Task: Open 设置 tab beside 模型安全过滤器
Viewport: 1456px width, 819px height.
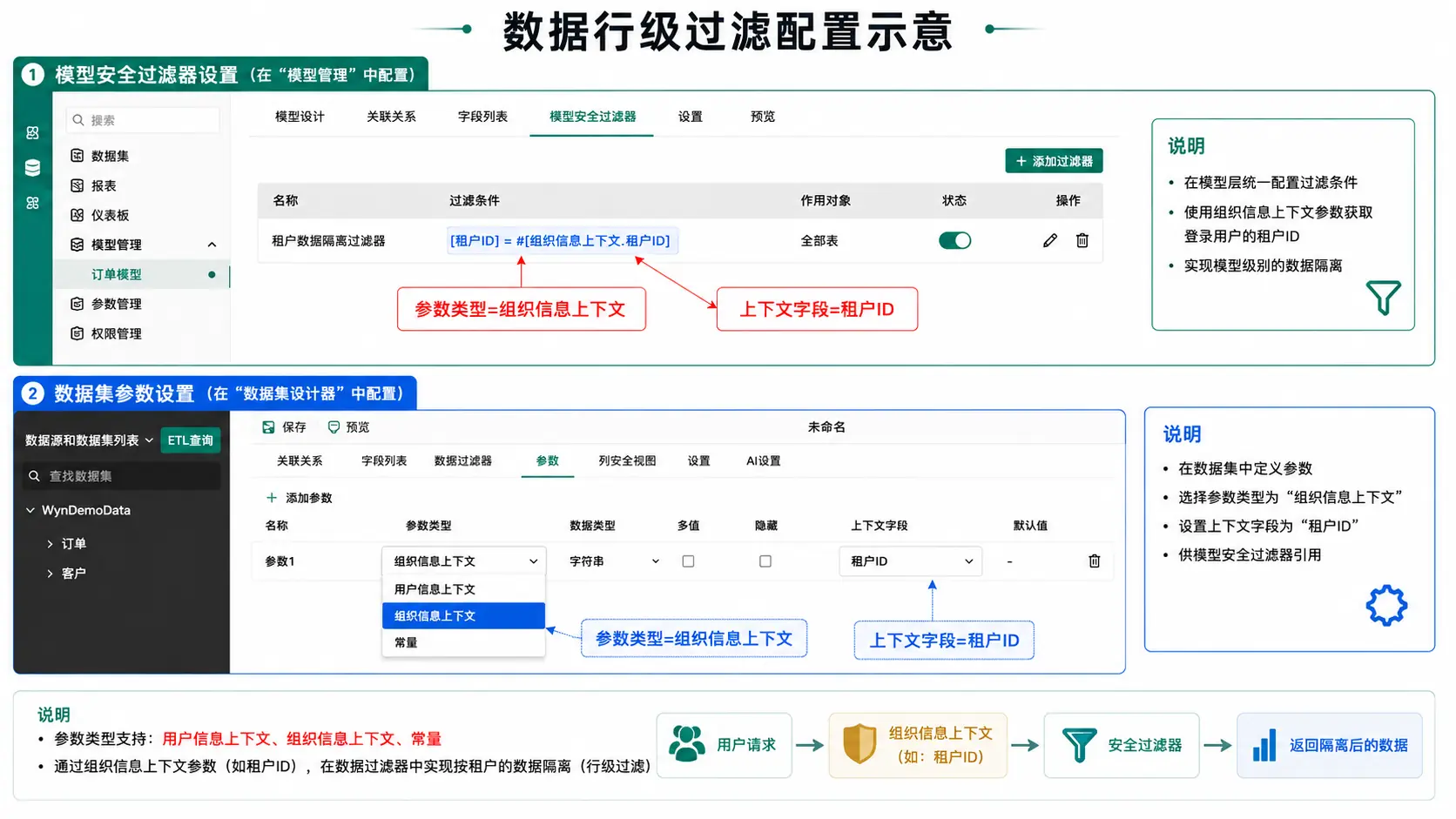Action: coord(691,117)
